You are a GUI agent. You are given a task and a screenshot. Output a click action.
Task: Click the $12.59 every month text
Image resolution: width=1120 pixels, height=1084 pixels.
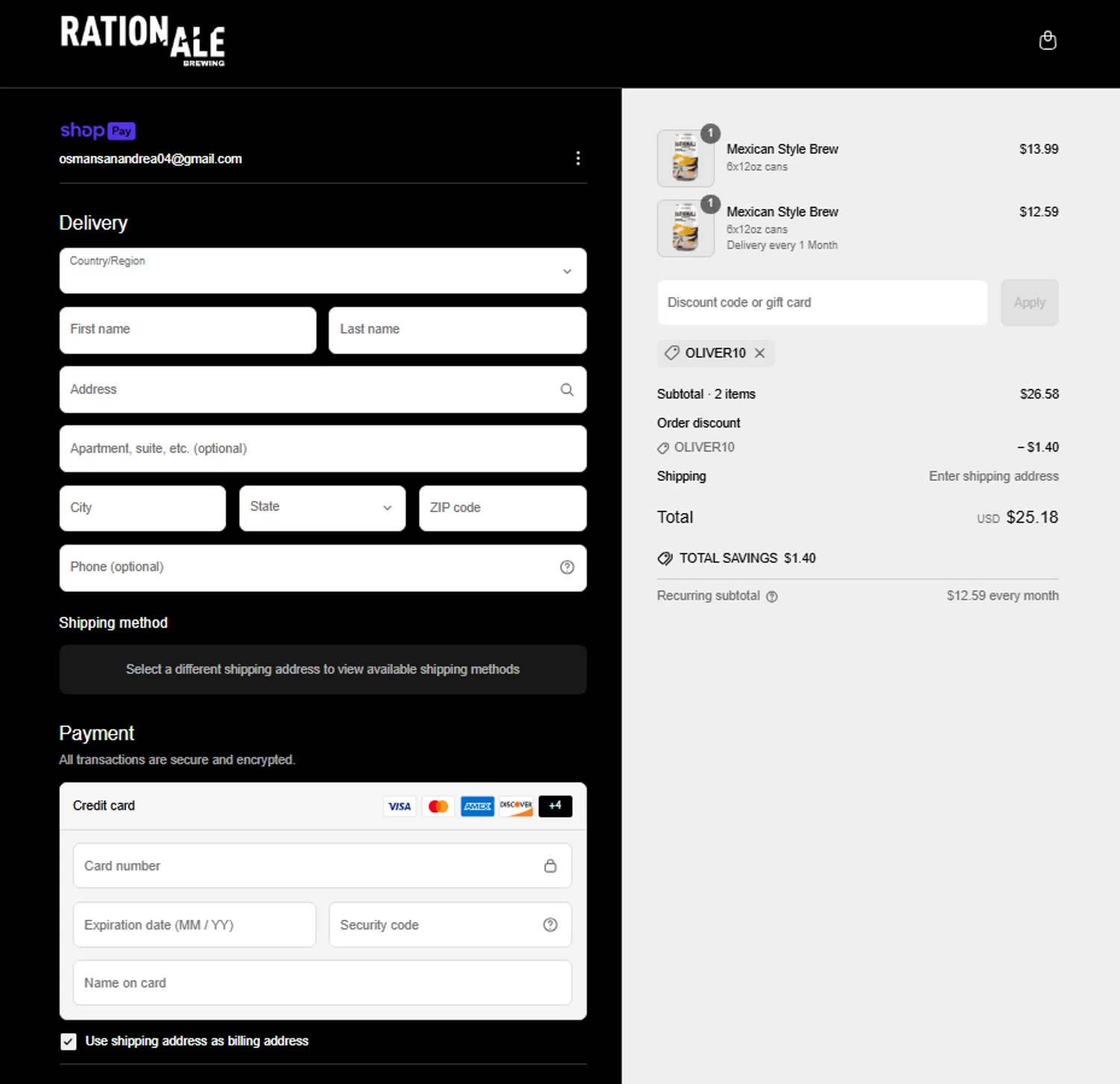coord(1003,596)
